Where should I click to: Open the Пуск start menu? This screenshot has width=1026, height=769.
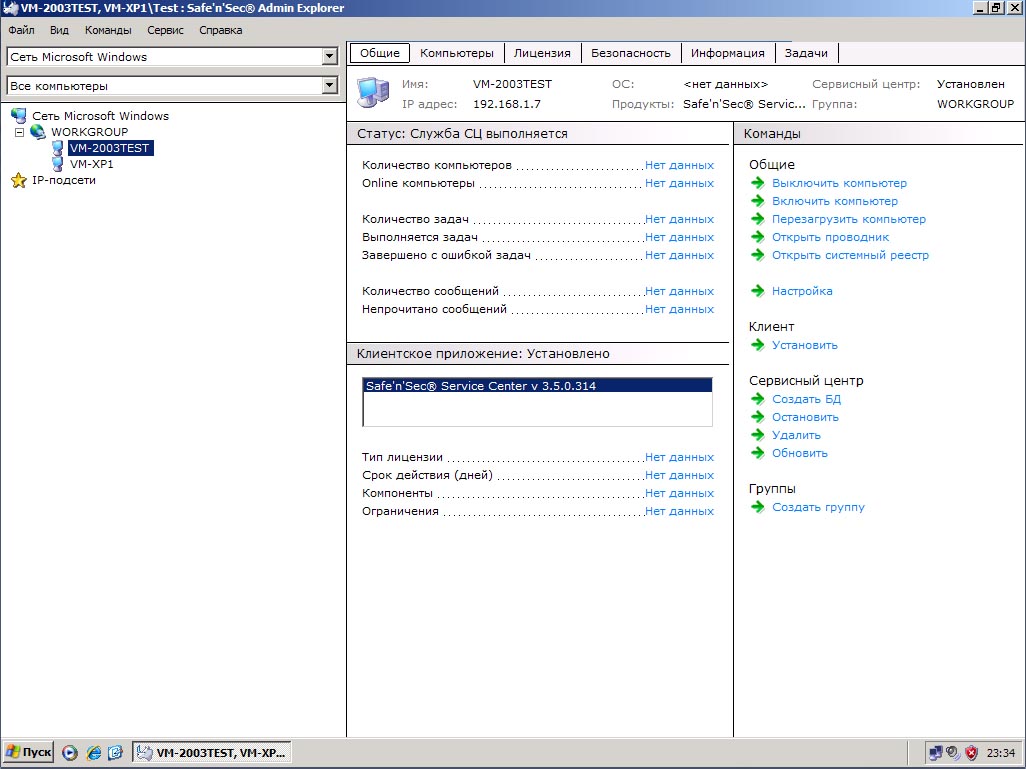click(x=27, y=753)
